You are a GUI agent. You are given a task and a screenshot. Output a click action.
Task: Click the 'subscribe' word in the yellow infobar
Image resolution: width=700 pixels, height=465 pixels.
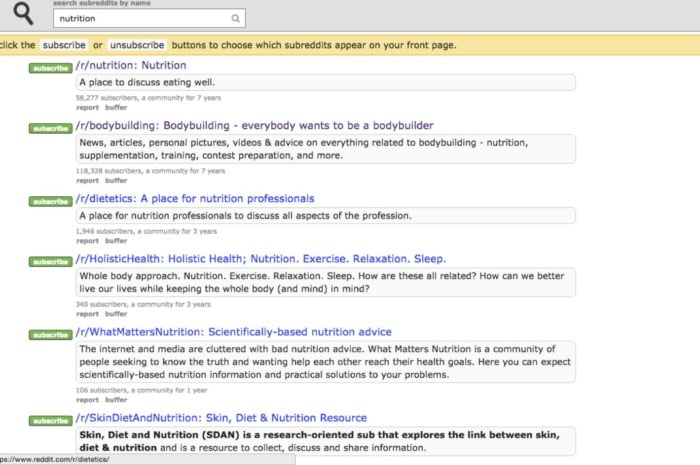(x=64, y=45)
